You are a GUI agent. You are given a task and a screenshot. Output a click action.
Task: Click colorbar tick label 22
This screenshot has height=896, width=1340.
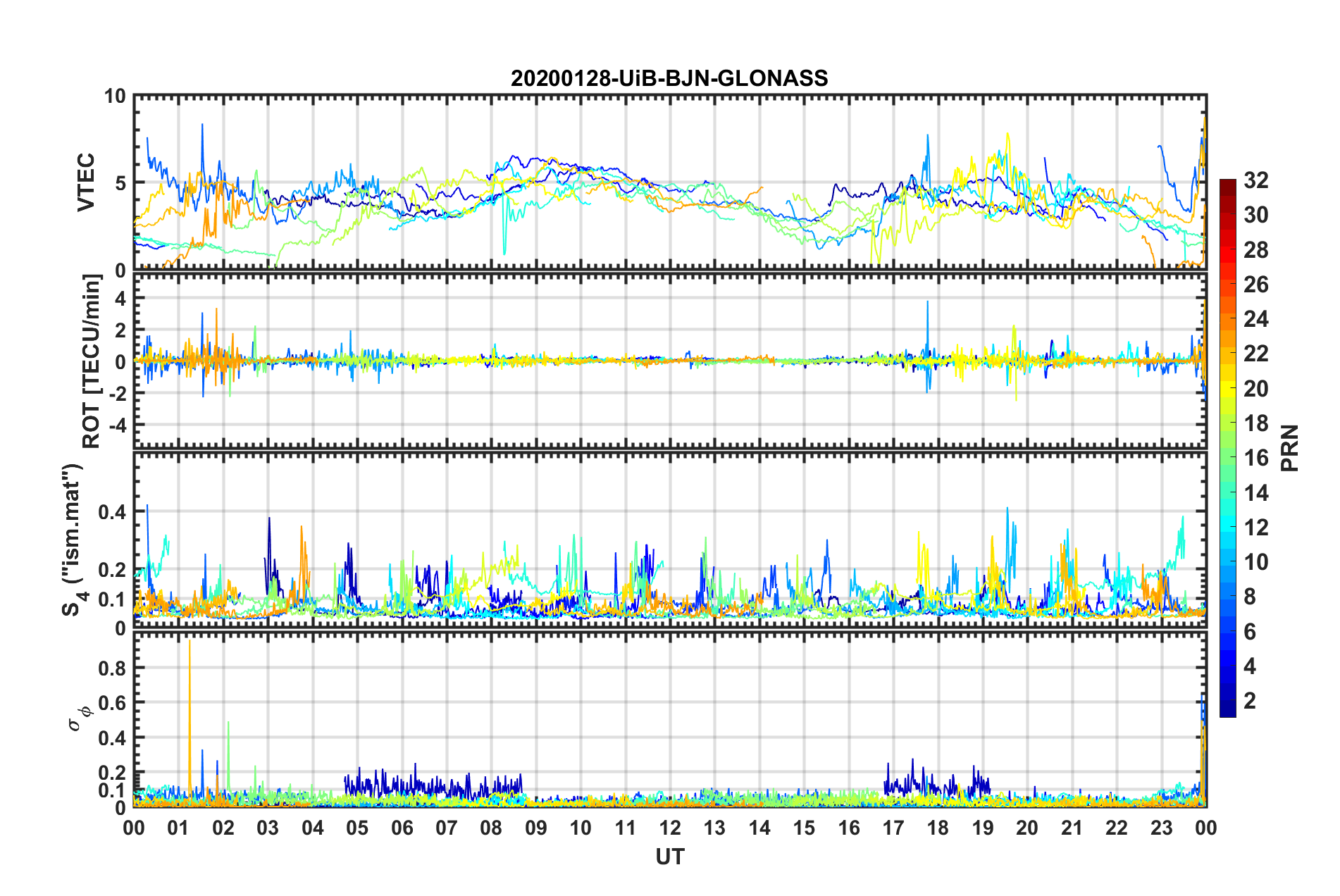[1255, 354]
